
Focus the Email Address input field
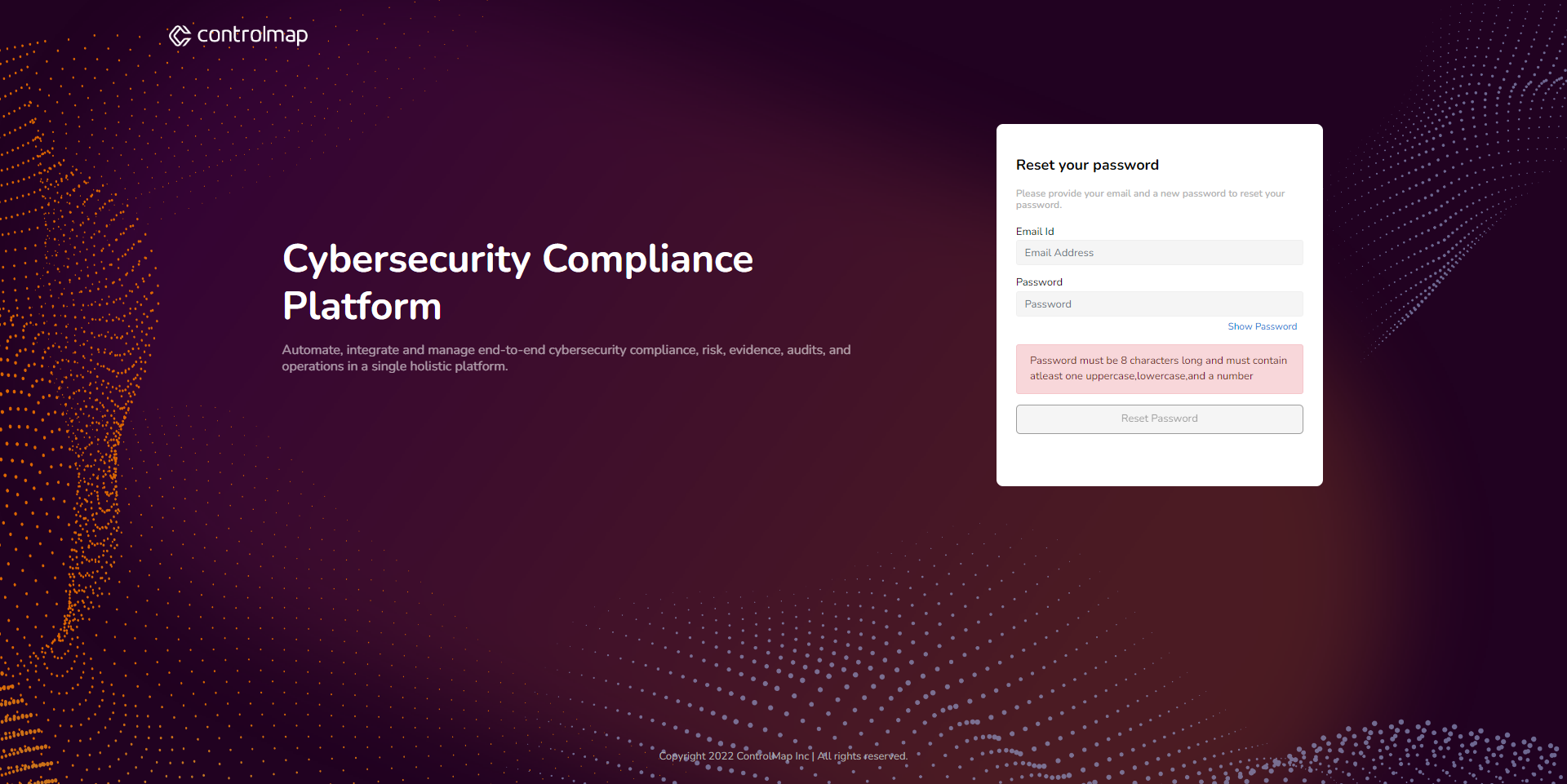(x=1159, y=253)
